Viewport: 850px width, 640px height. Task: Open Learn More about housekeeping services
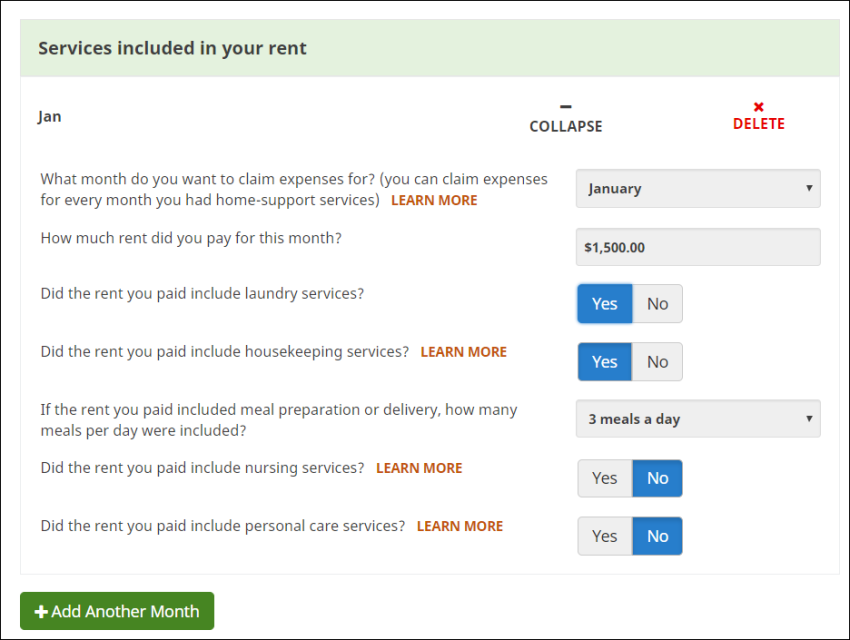463,352
